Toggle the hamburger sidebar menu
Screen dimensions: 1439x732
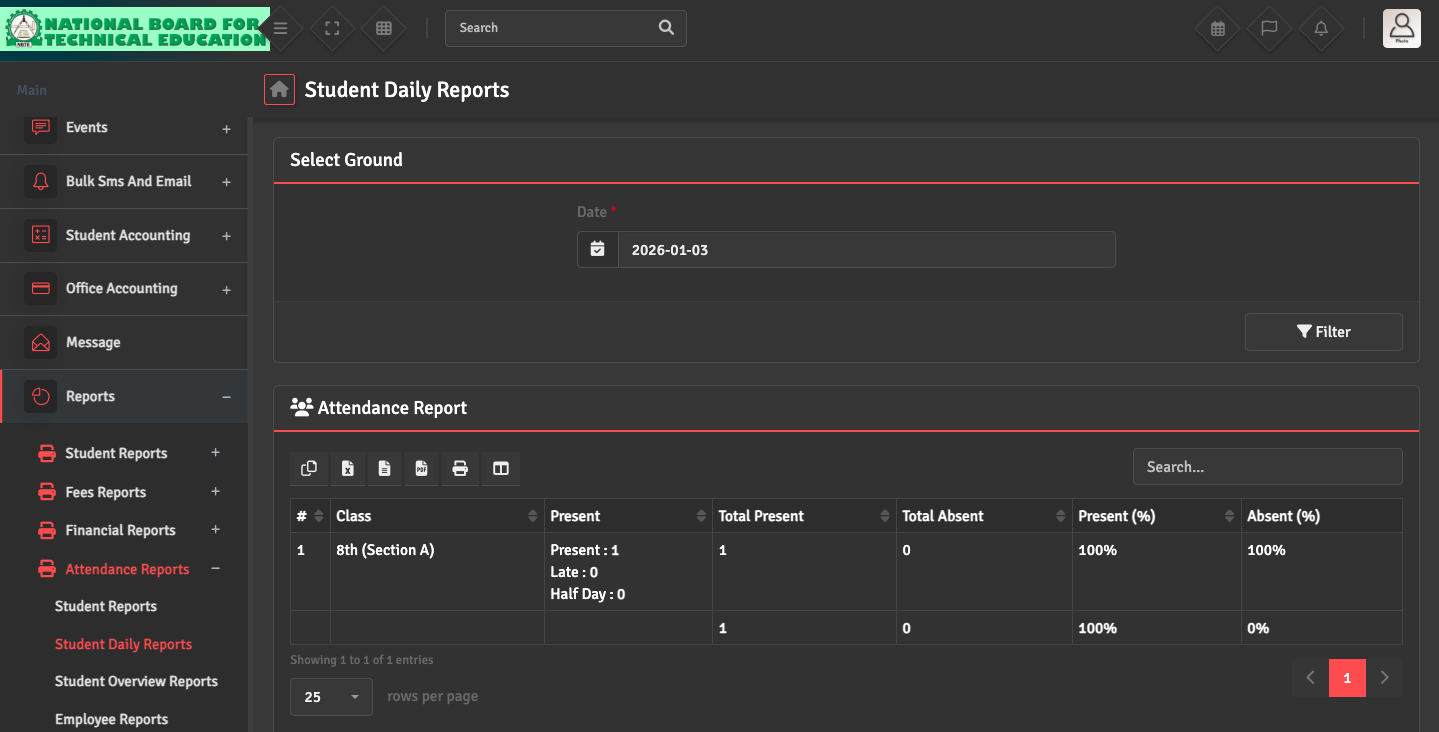[281, 29]
